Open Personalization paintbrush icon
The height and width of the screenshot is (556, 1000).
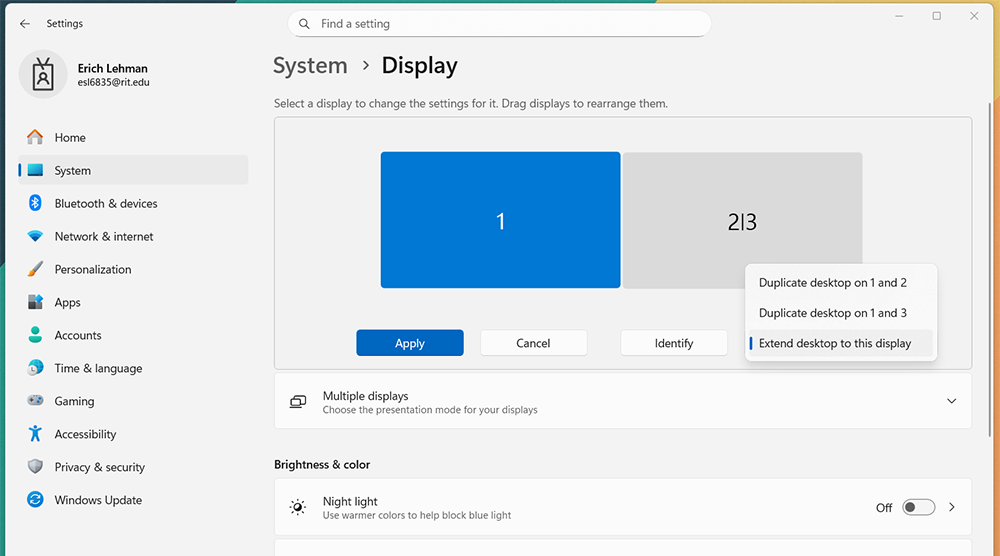pyautogui.click(x=36, y=270)
